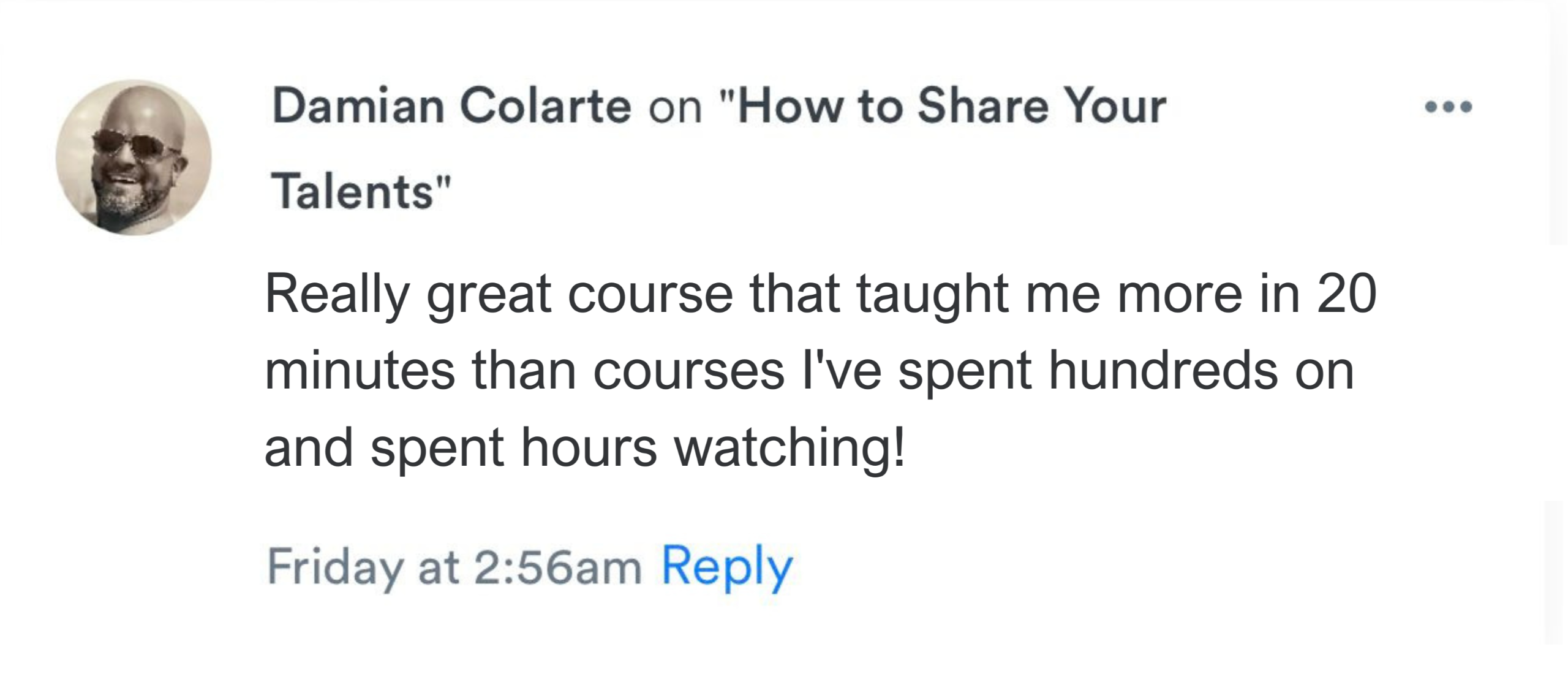
Task: Click the "2:56am" time text
Action: pos(557,567)
